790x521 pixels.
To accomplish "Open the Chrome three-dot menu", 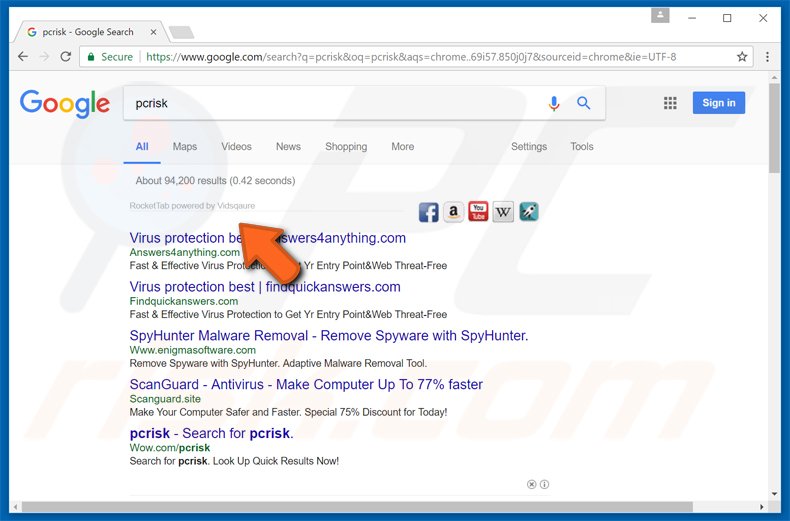I will coord(768,57).
